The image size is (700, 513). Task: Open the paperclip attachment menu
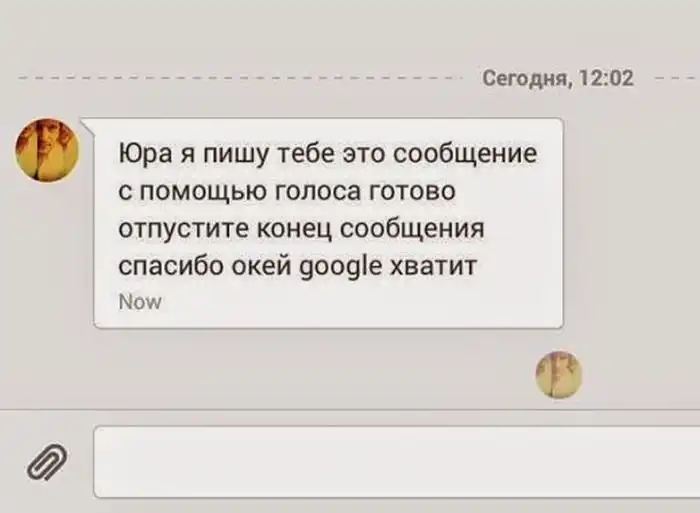(47, 461)
